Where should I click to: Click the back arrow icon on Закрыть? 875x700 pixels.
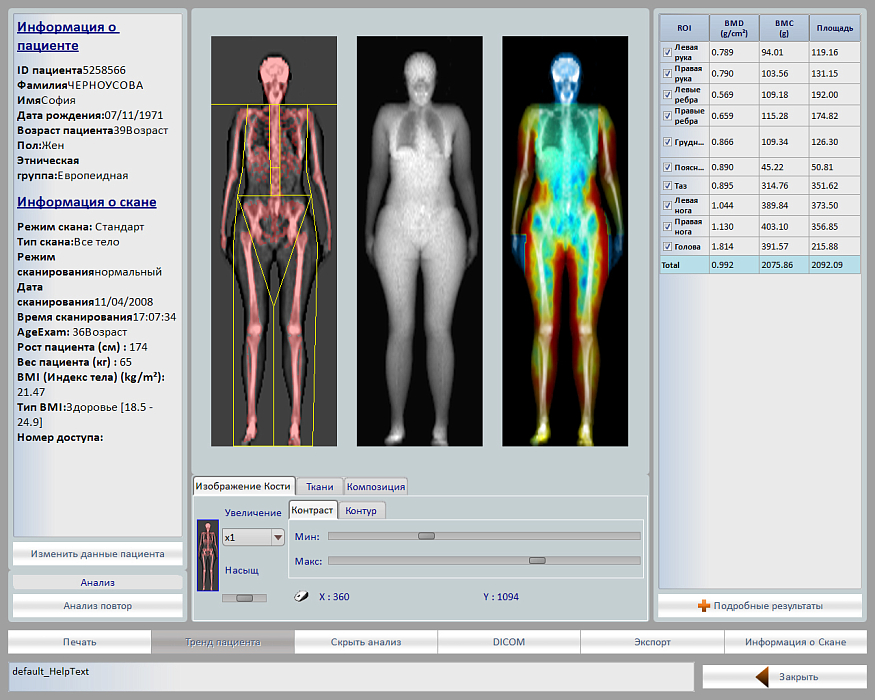(x=762, y=677)
